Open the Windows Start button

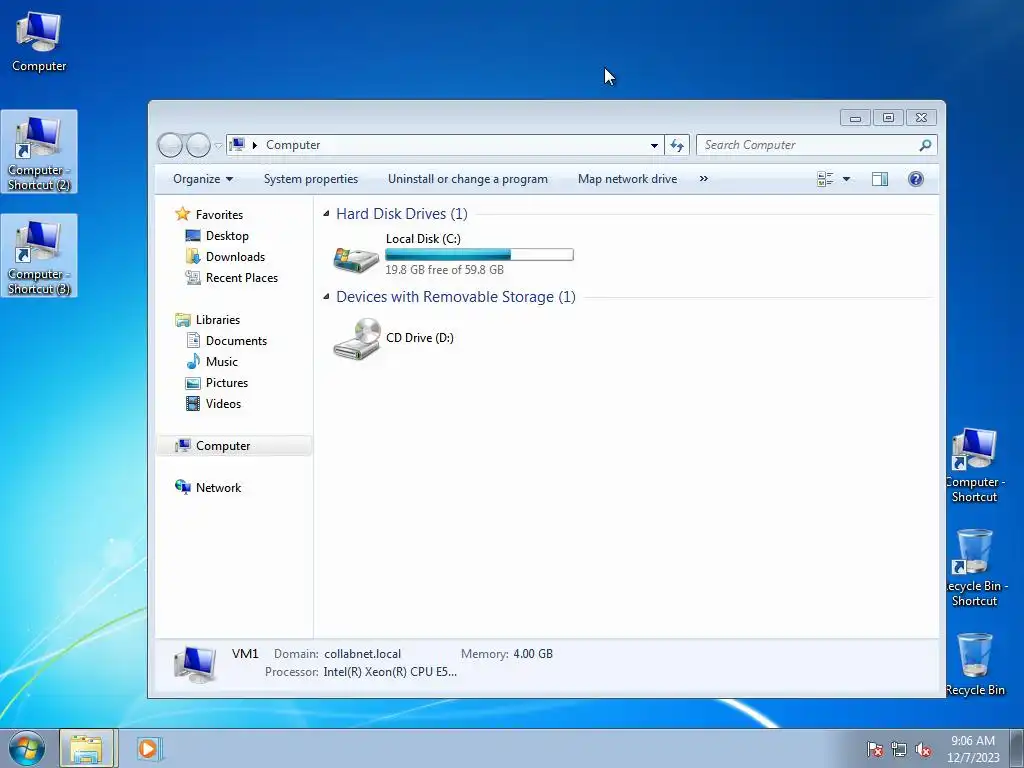tap(27, 749)
